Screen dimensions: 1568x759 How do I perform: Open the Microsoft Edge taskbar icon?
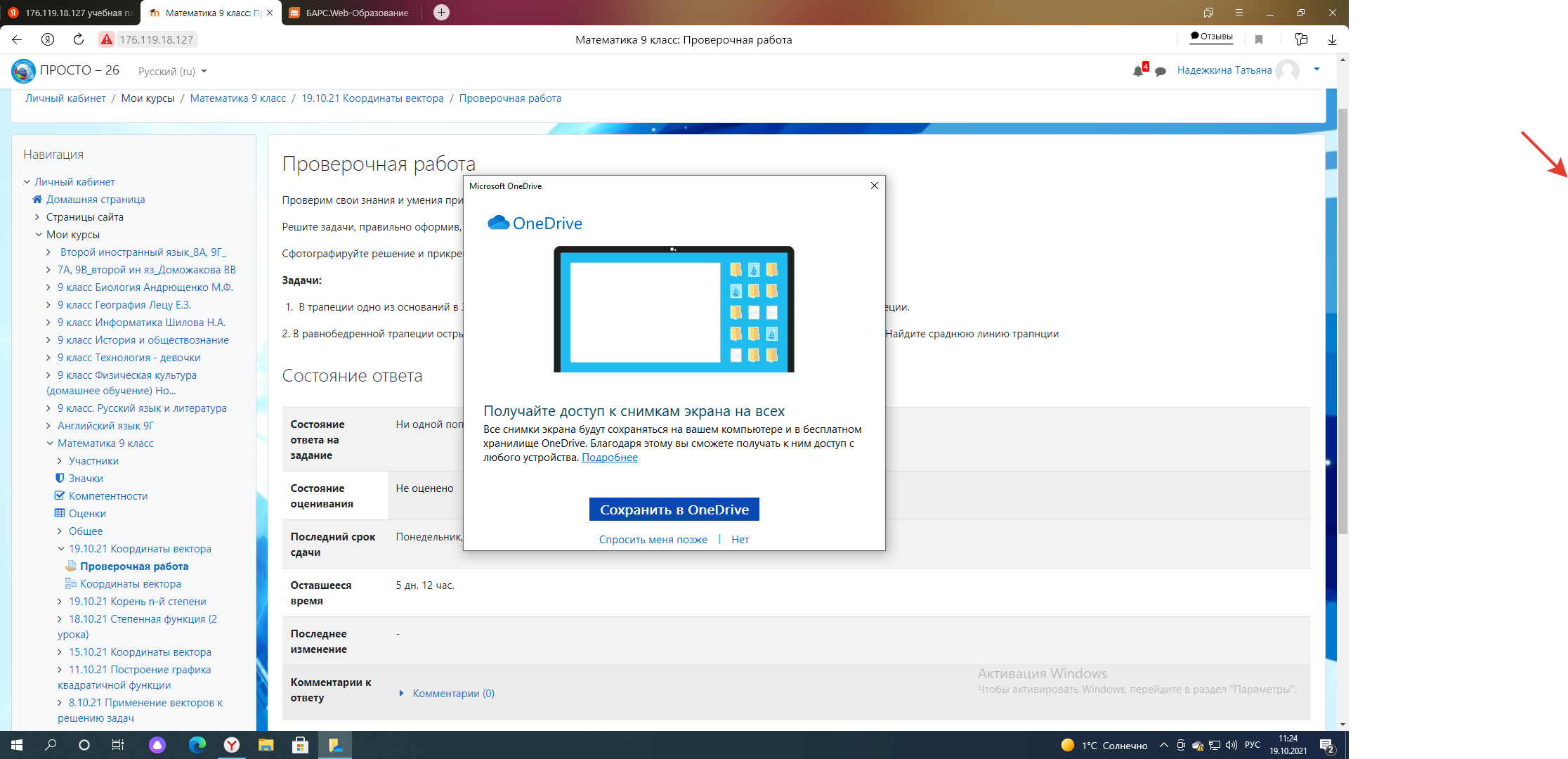click(x=197, y=745)
